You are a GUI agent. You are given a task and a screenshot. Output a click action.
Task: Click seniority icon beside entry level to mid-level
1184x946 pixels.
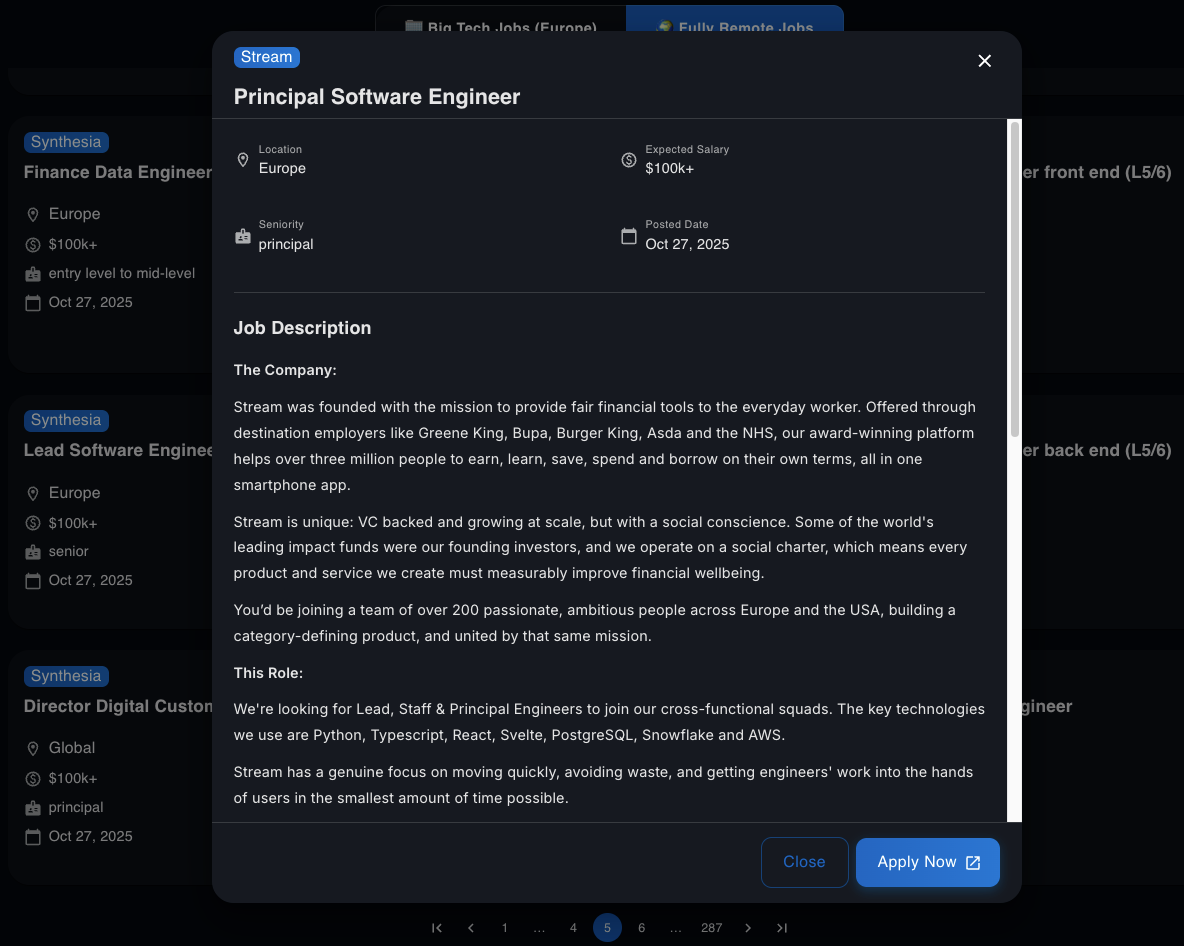pos(32,274)
